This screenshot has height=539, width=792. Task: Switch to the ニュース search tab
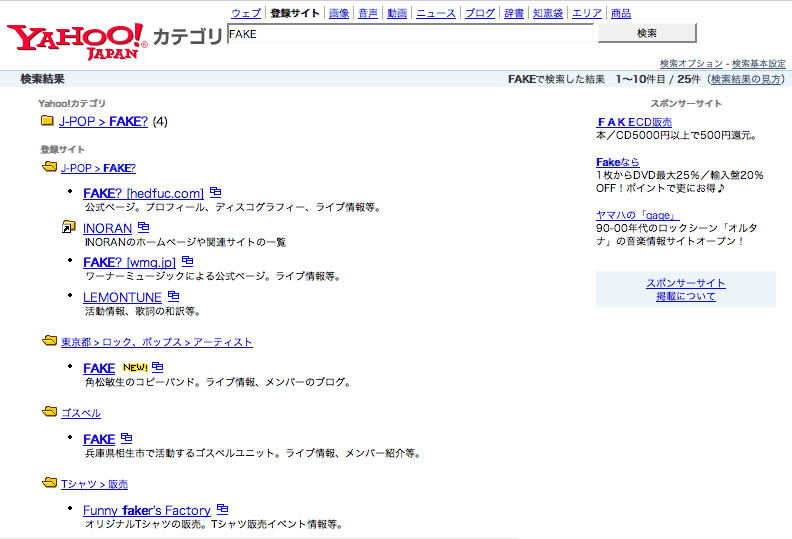pos(436,13)
